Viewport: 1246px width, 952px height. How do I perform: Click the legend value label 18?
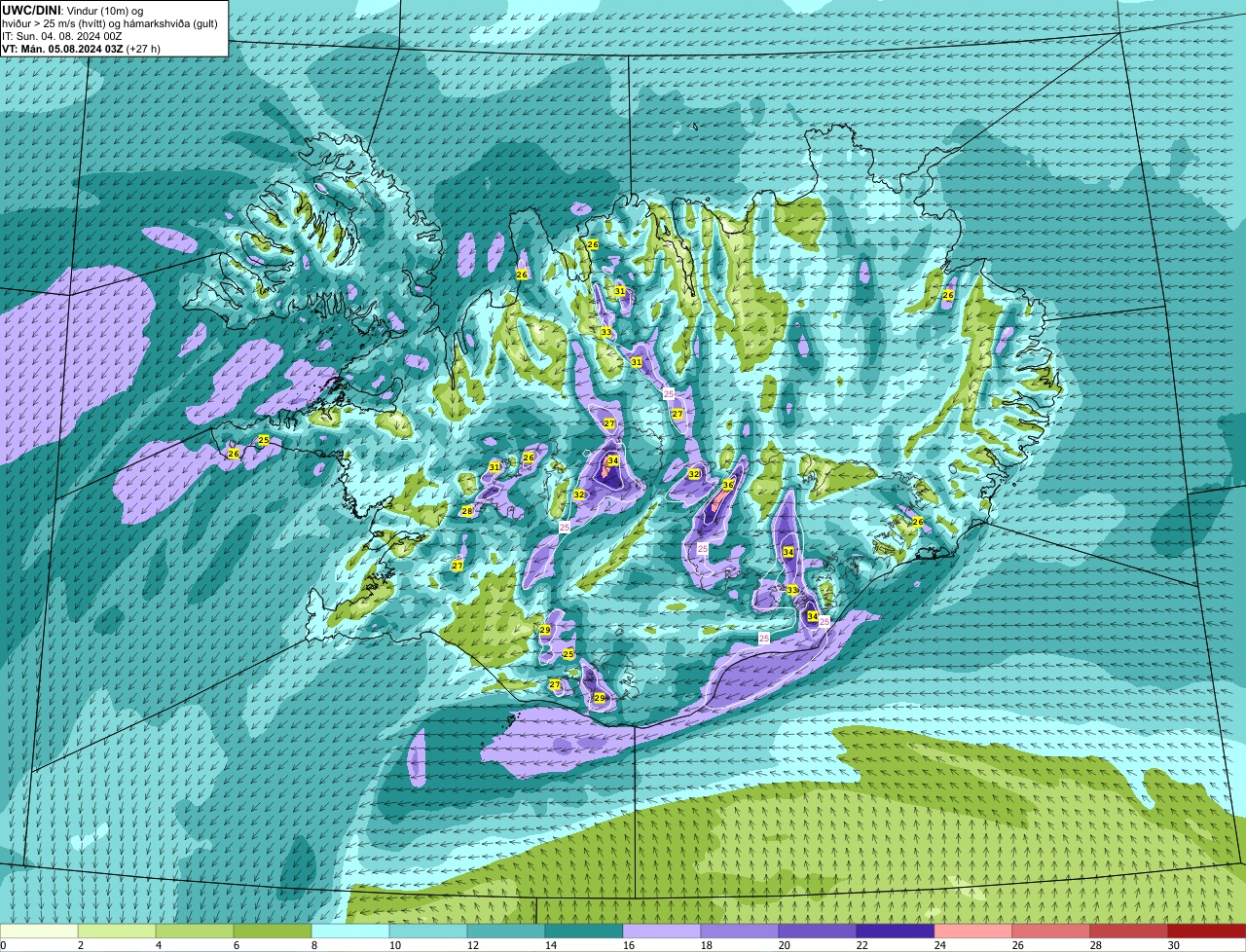[x=706, y=945]
